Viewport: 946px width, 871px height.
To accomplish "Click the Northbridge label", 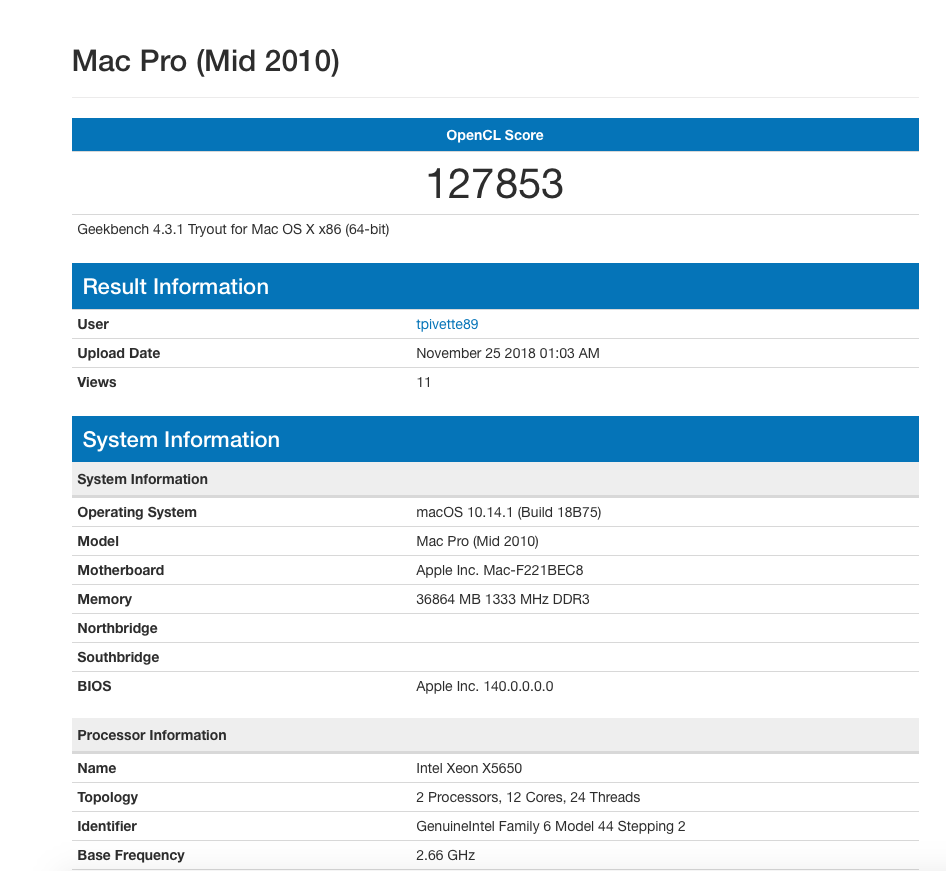I will 117,629.
